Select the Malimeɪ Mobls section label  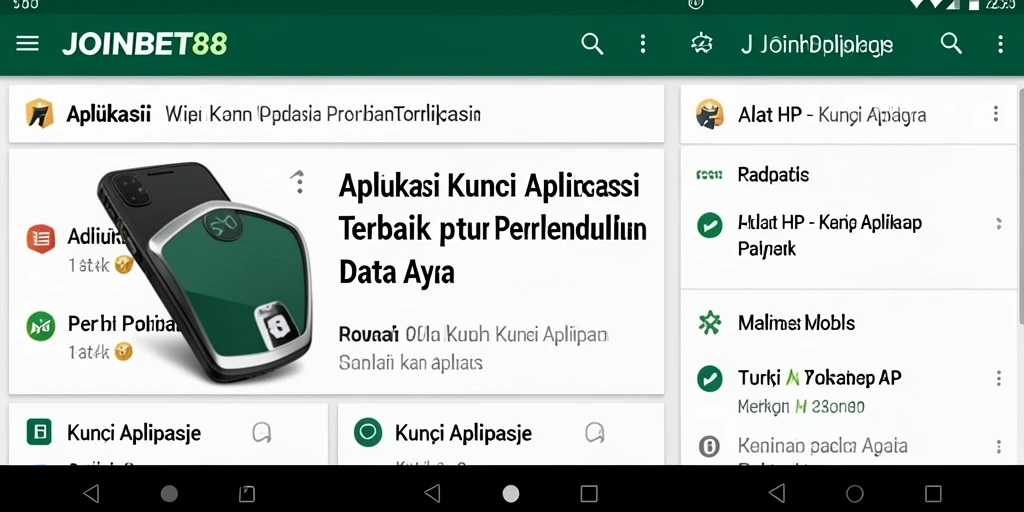[x=796, y=323]
